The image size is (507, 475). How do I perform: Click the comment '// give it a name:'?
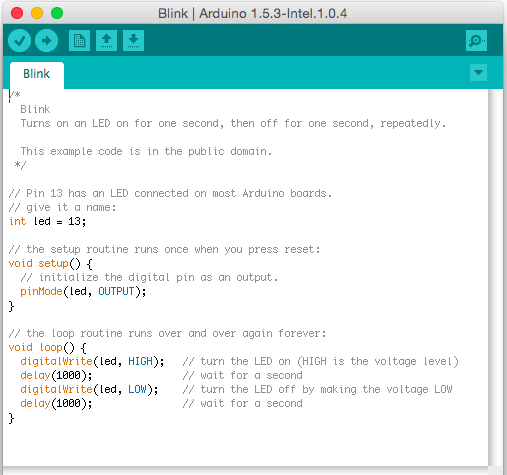62,207
